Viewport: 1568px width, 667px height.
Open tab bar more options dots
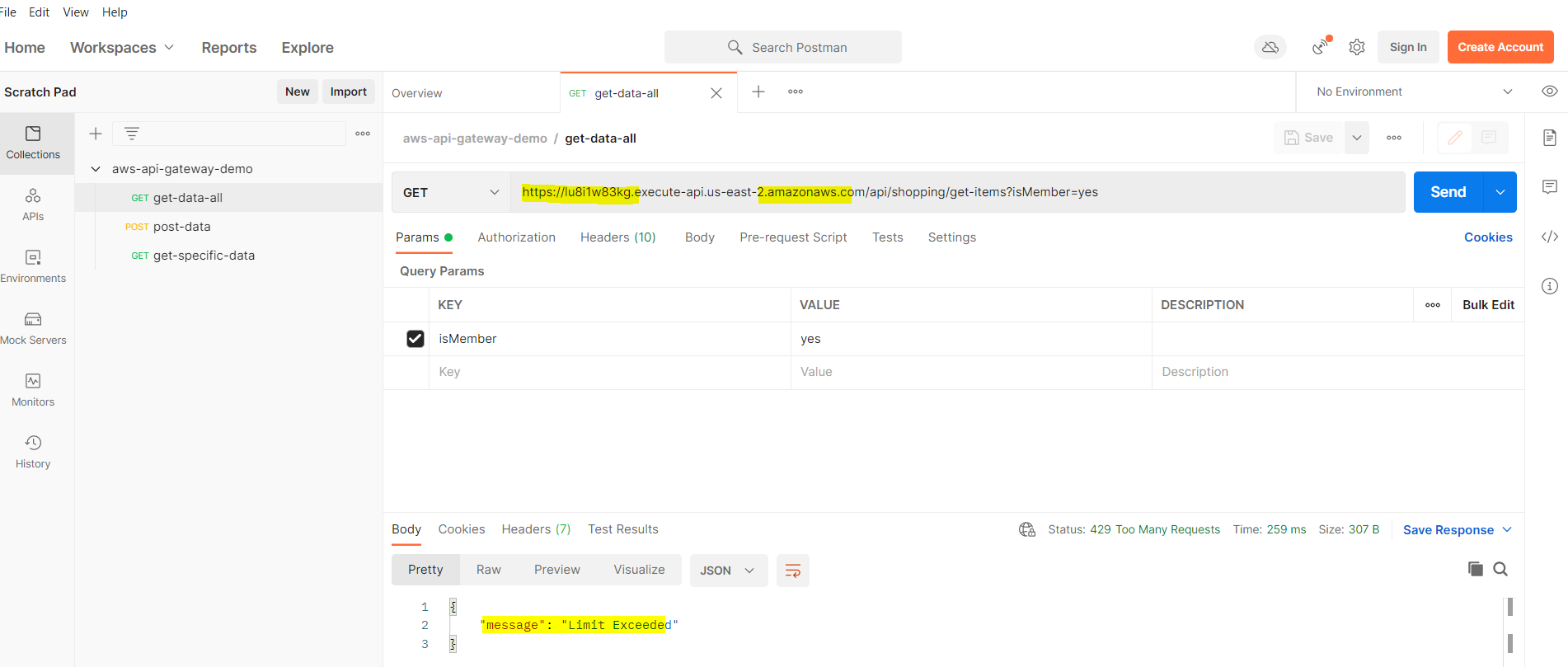pos(796,92)
